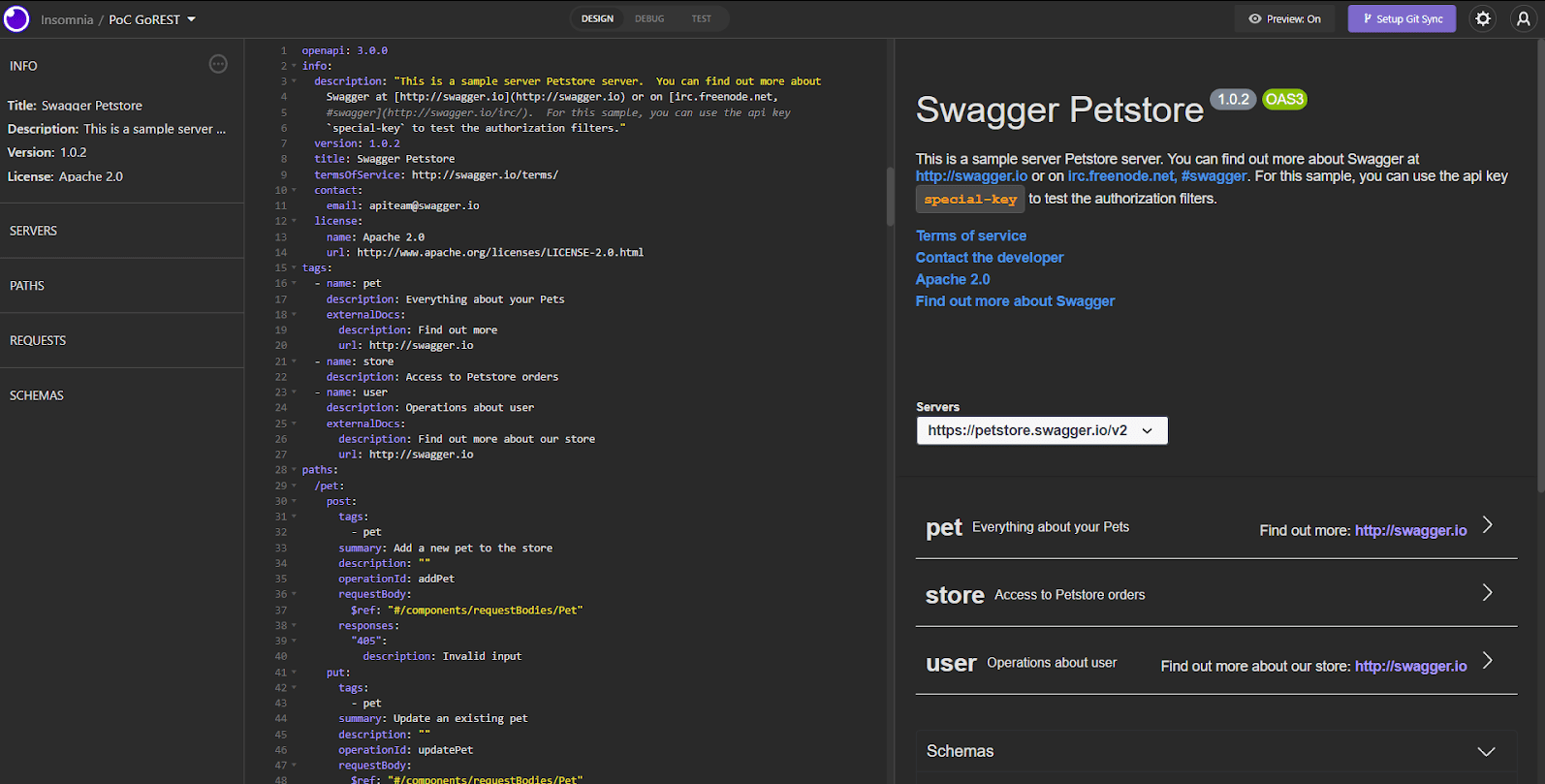Click the INFO section ellipsis icon
The height and width of the screenshot is (784, 1545).
pos(218,64)
